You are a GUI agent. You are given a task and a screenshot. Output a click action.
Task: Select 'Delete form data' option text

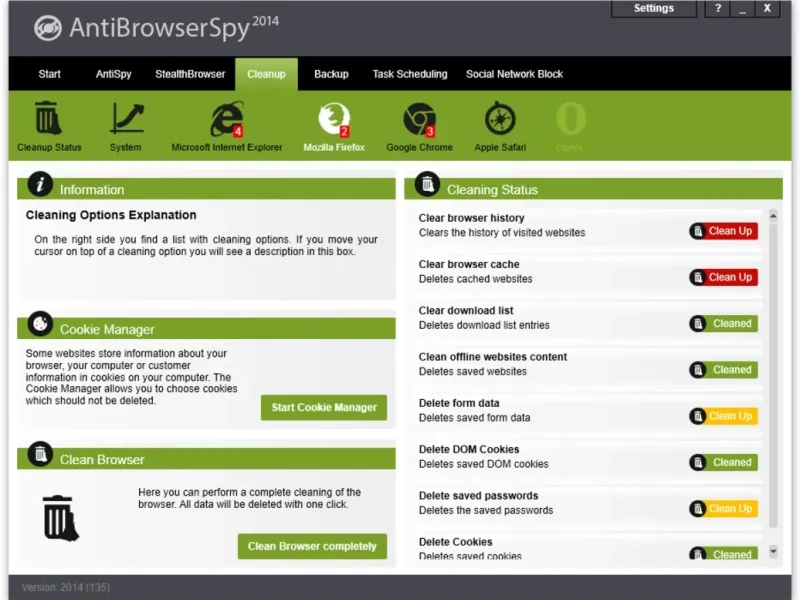point(459,403)
